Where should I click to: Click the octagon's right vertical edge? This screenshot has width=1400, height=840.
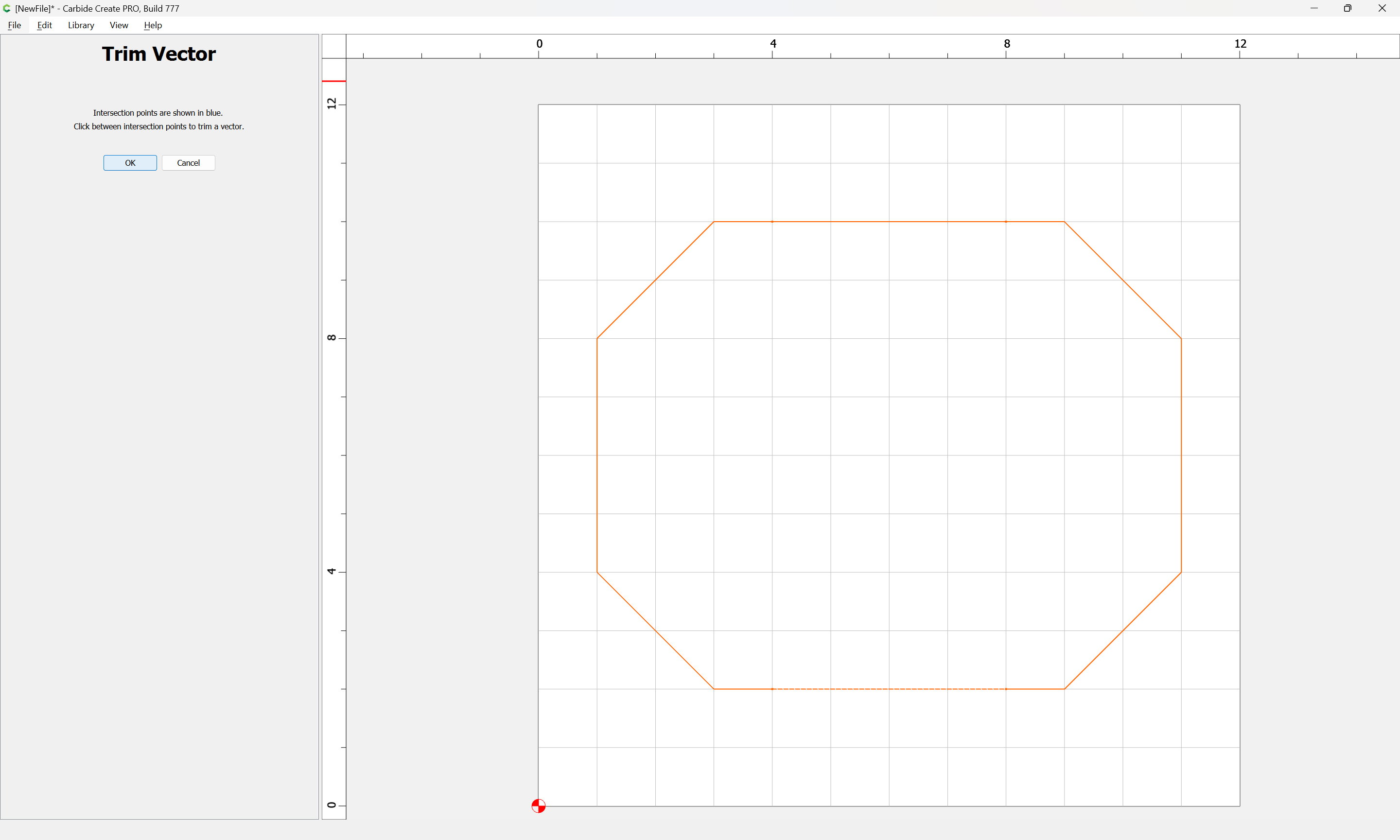(1181, 455)
